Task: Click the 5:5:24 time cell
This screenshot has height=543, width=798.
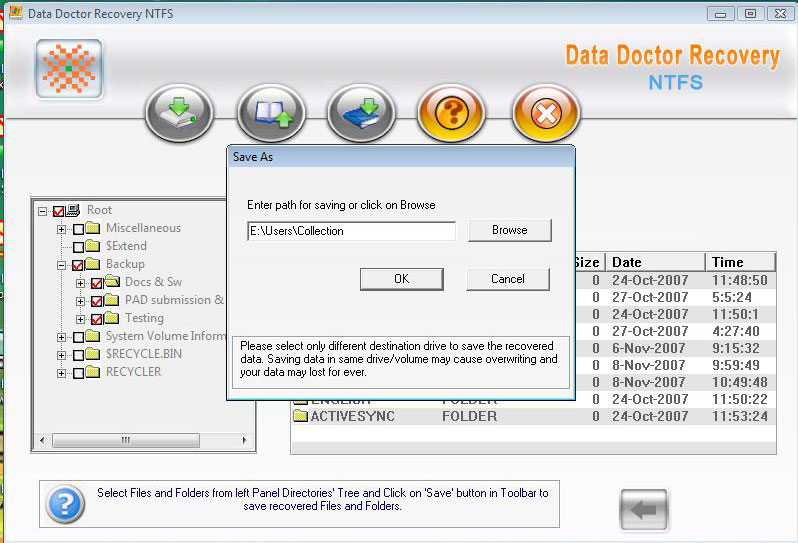Action: point(732,297)
